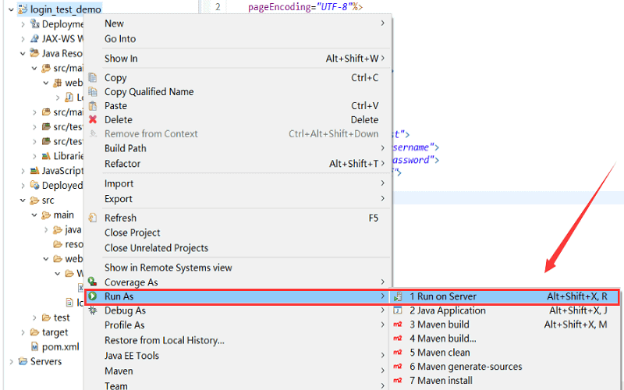This screenshot has width=624, height=390.
Task: Click the m2 icon next to Maven clean
Action: 398,352
